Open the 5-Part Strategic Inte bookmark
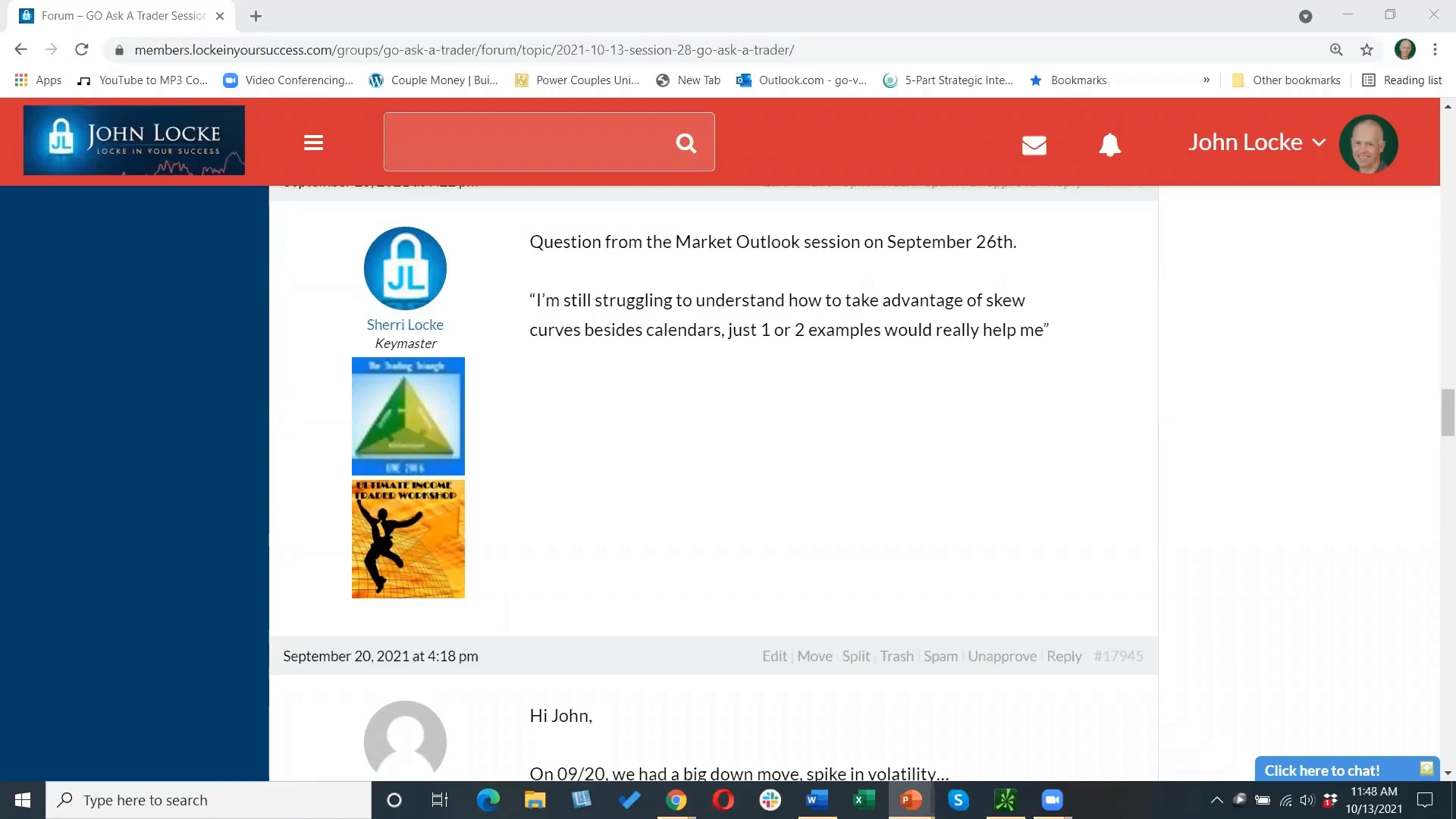Viewport: 1456px width, 819px height. tap(948, 80)
